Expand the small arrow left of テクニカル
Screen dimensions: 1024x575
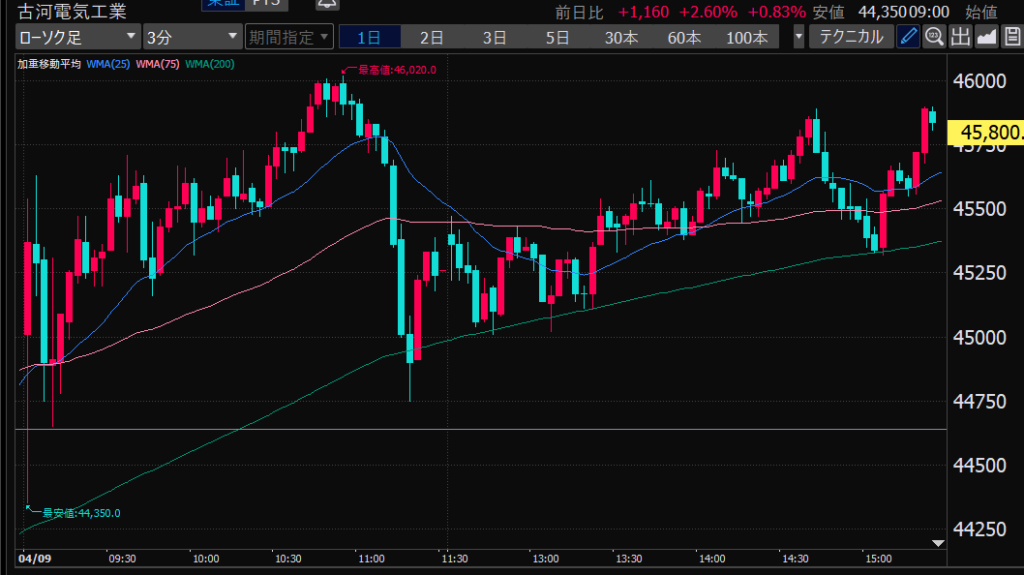(798, 38)
